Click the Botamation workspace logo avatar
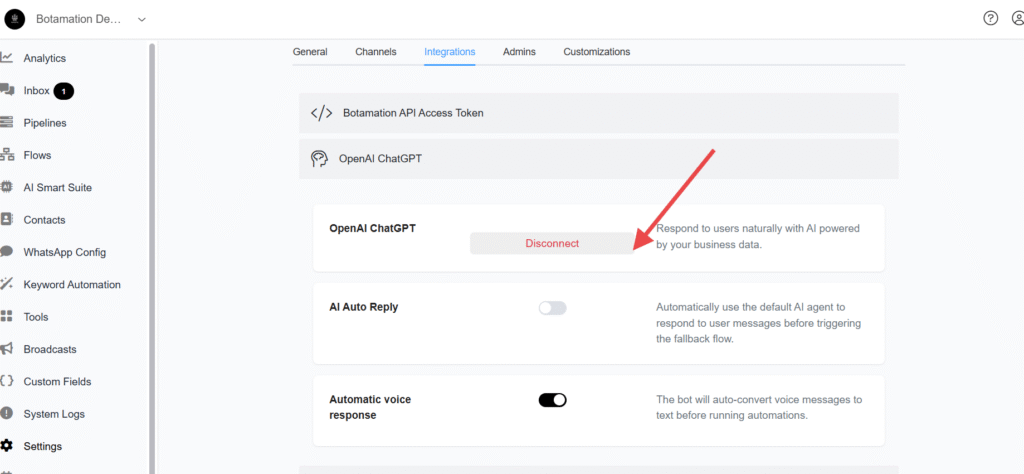Screen dimensions: 1024x474 tap(15, 20)
